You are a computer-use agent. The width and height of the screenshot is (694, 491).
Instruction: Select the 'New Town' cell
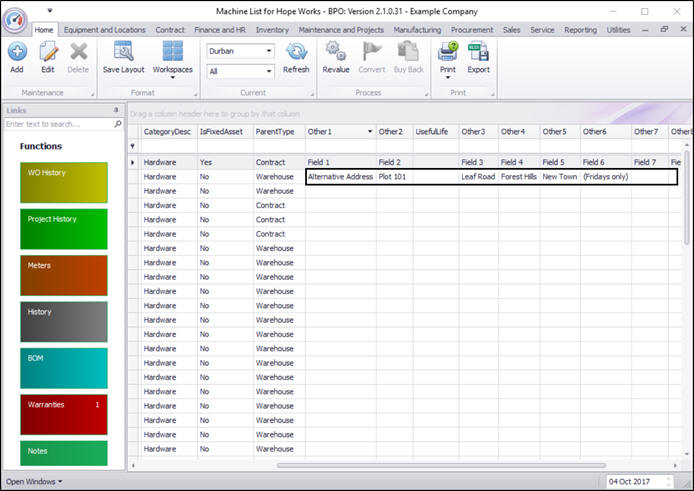(560, 177)
